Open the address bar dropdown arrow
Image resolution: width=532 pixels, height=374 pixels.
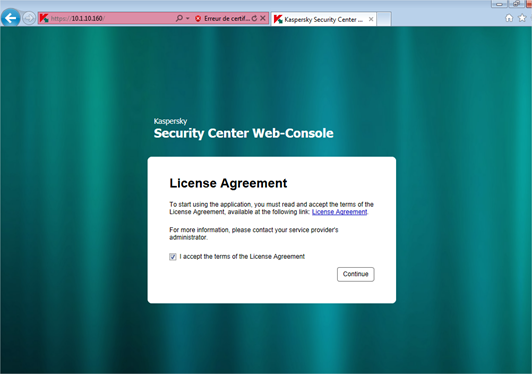(188, 18)
